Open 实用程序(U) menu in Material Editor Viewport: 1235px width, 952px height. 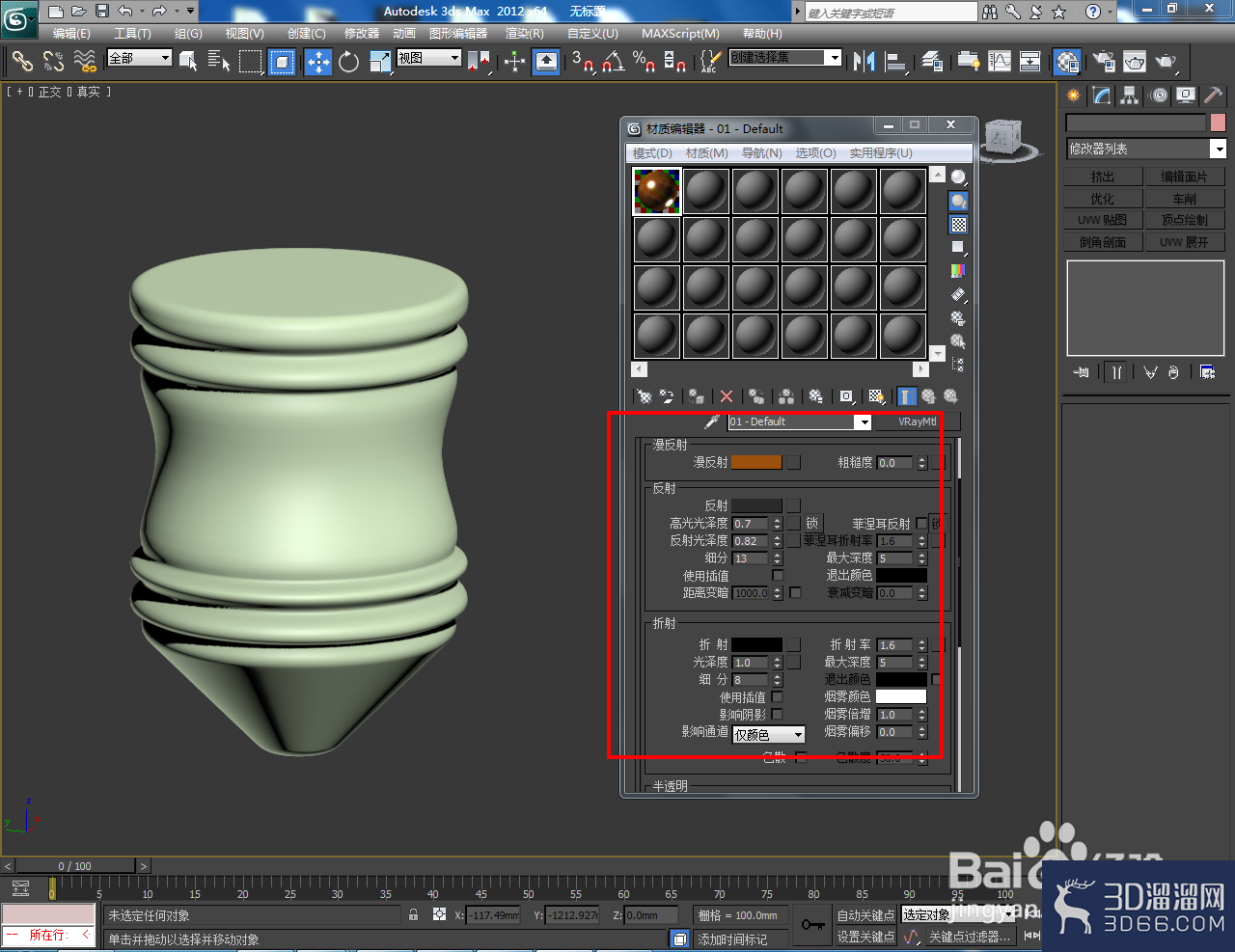[881, 153]
